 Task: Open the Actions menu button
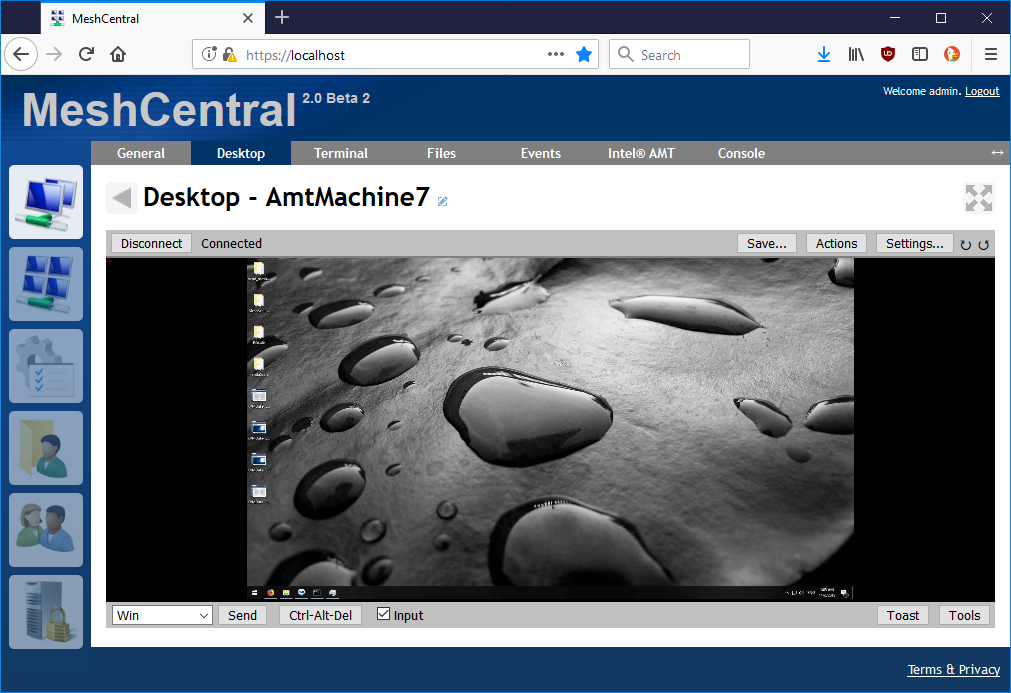point(836,243)
